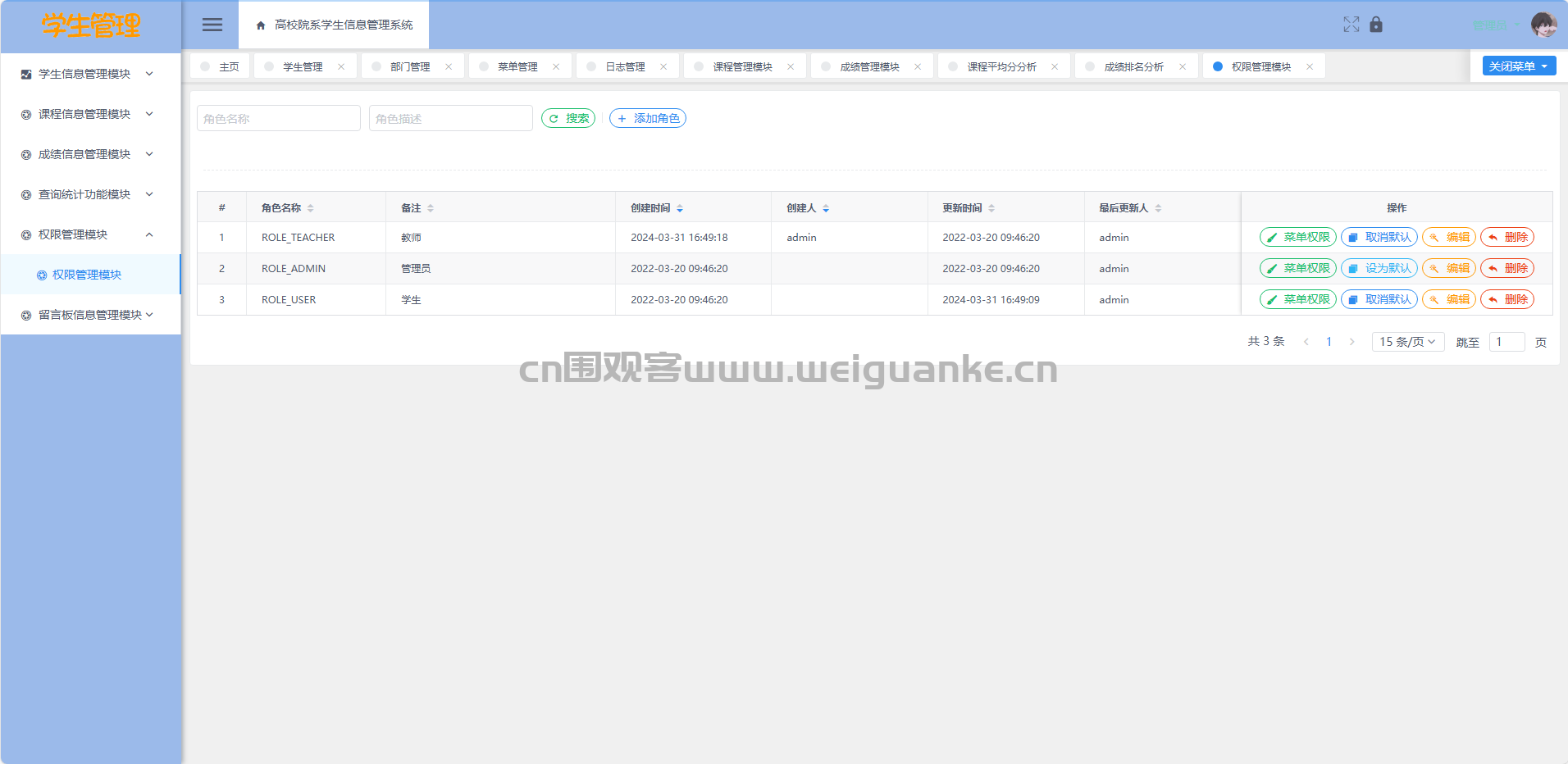Click 取消默认 for ROLE_TEACHER row
The image size is (1568, 764).
[x=1379, y=238]
